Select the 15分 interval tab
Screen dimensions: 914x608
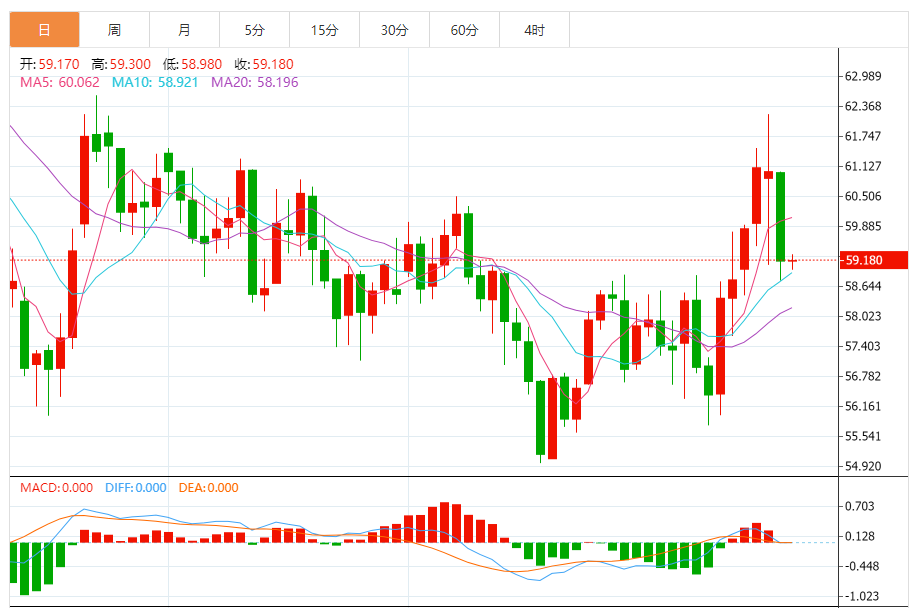point(324,30)
